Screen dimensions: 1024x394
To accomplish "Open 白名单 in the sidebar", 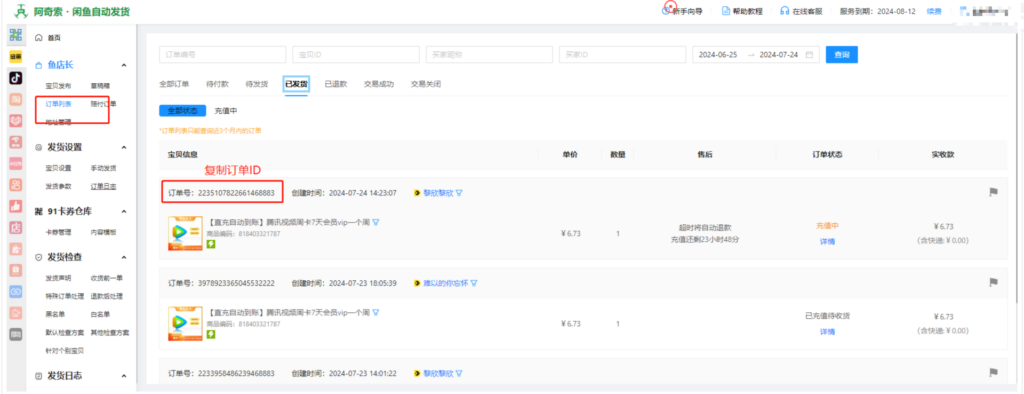I will (100, 314).
